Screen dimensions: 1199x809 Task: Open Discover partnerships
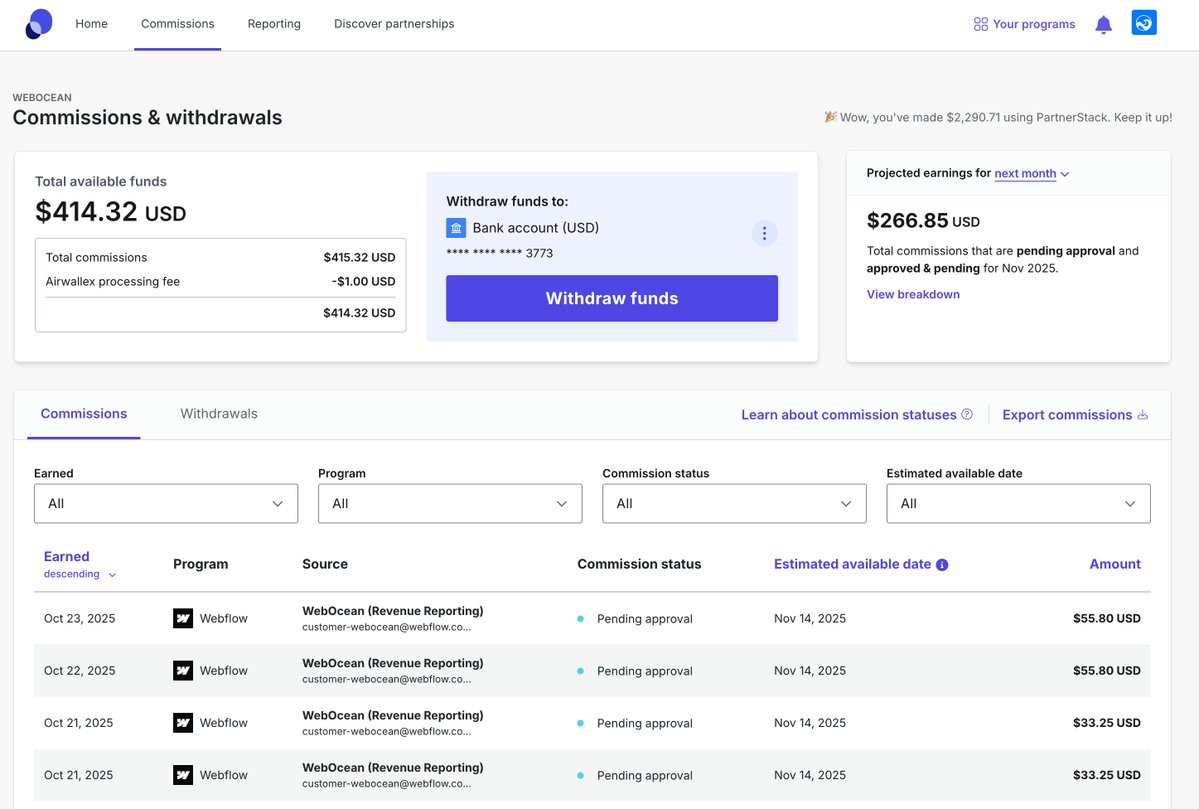tap(394, 24)
